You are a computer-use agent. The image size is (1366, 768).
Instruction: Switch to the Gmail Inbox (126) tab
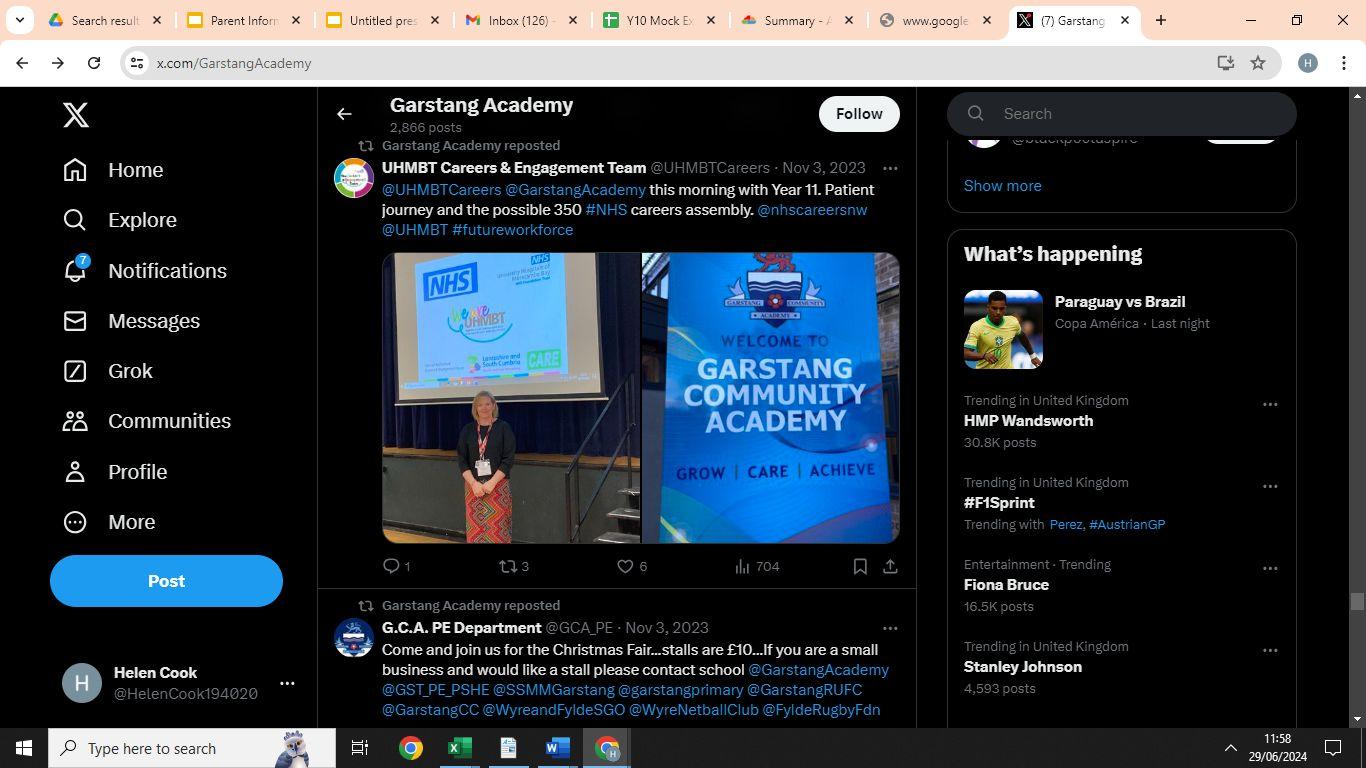click(x=519, y=20)
